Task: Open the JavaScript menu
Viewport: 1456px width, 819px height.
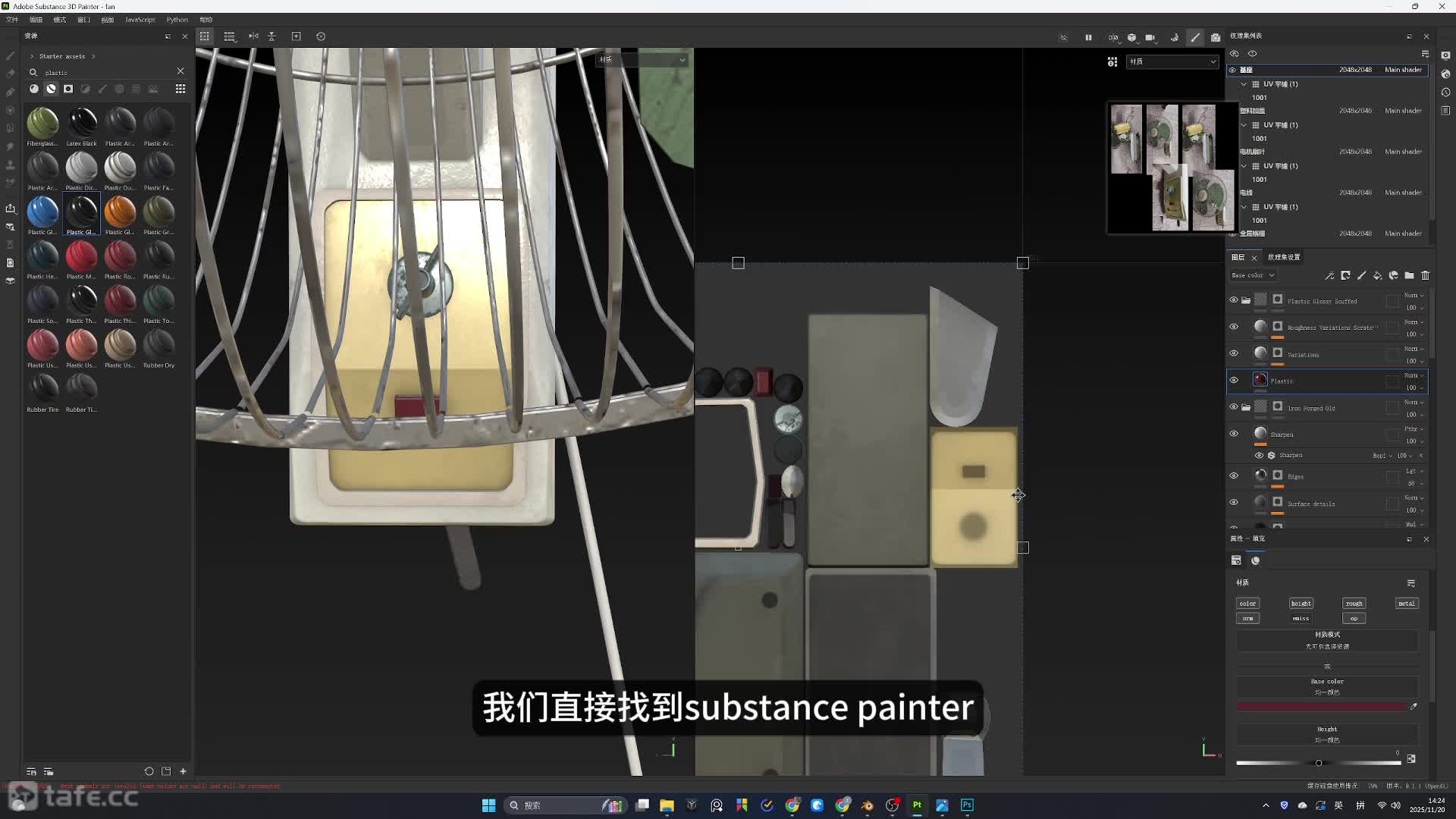Action: pos(140,20)
